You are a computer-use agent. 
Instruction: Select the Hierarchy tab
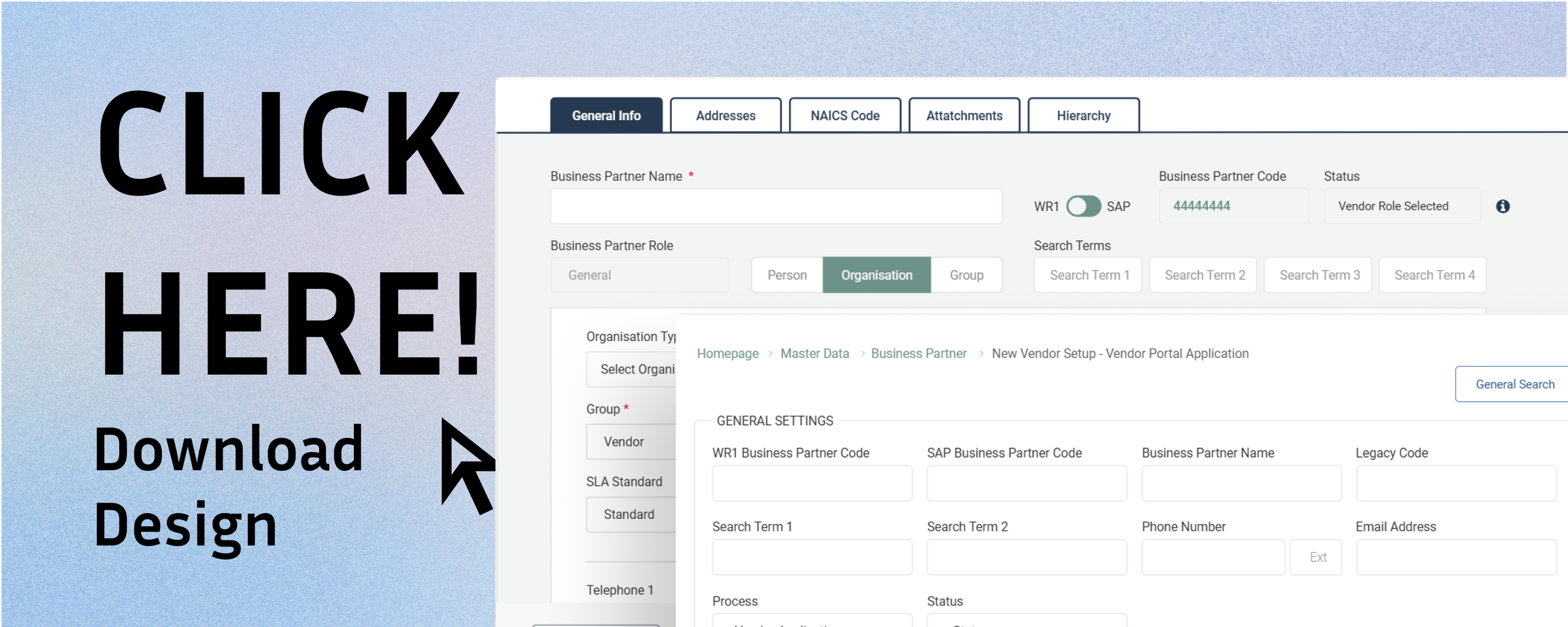click(1083, 115)
